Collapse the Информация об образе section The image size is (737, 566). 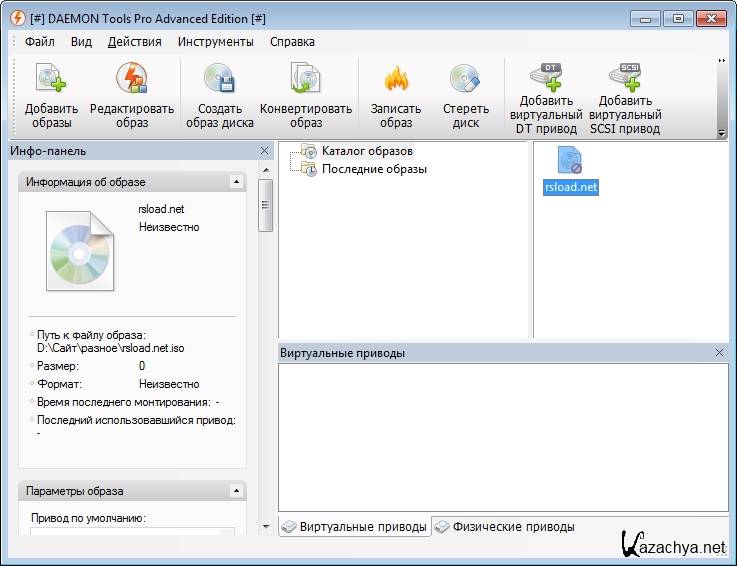(x=236, y=182)
